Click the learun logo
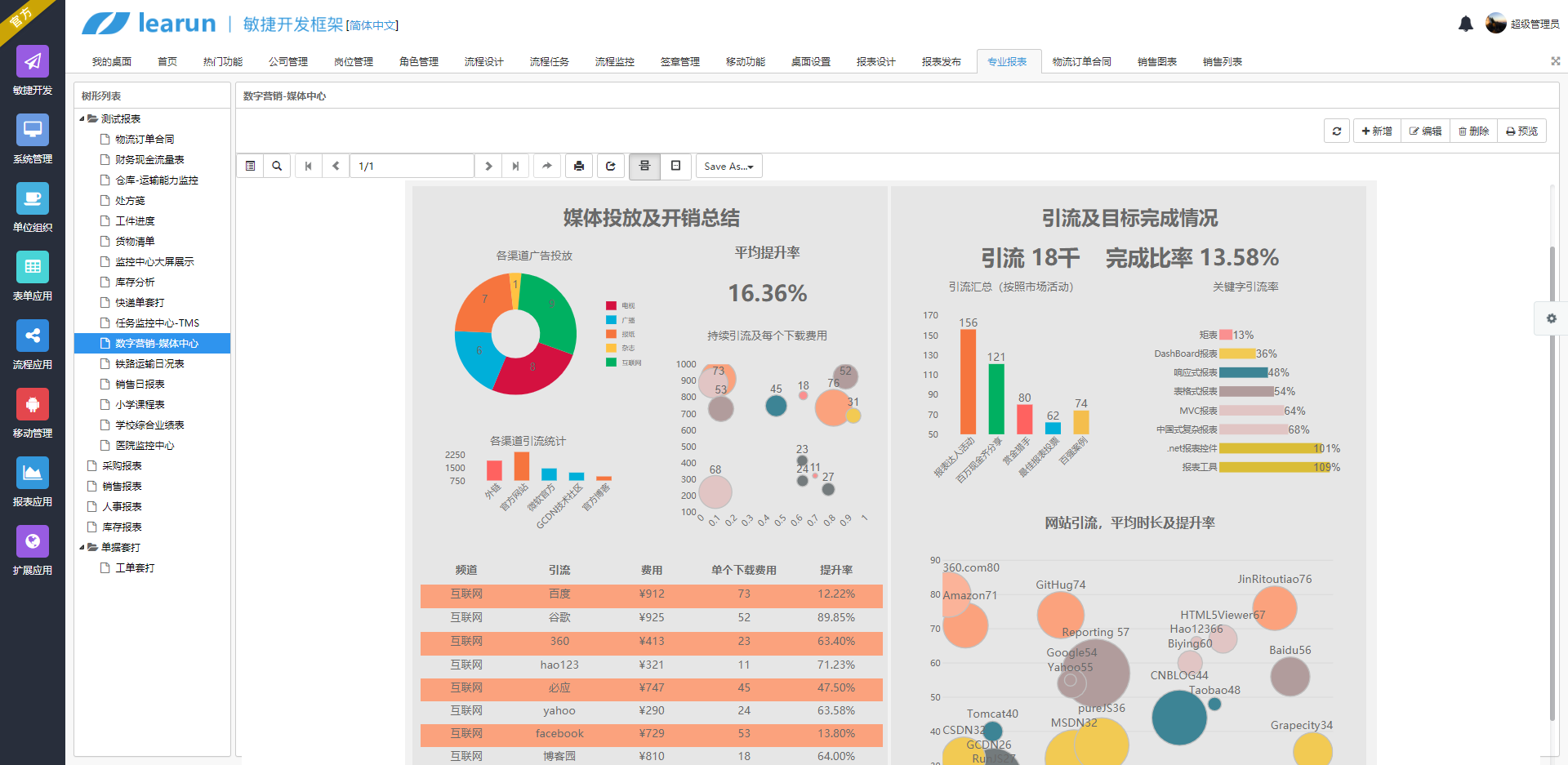The image size is (1568, 765). [149, 23]
